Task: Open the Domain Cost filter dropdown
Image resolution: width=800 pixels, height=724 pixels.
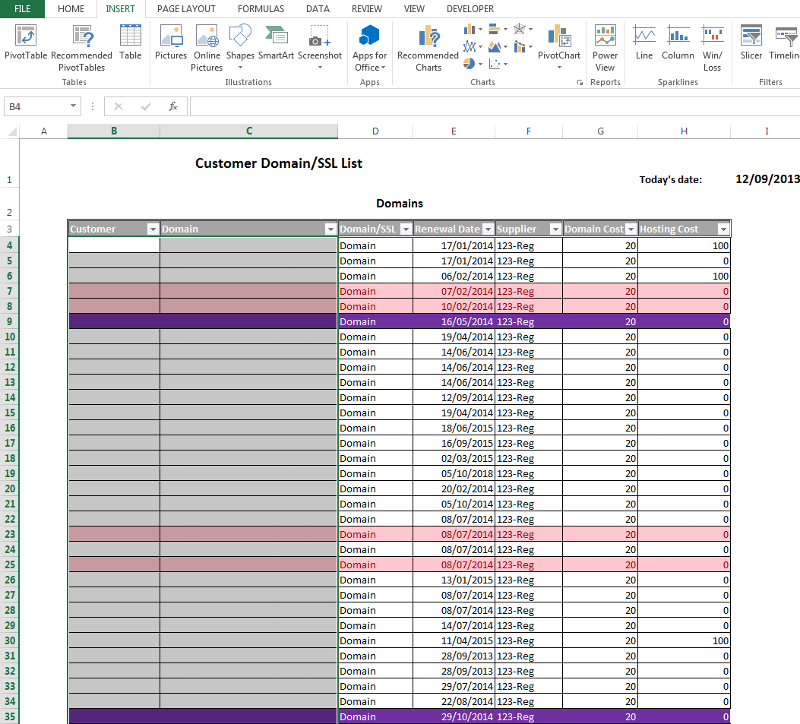Action: coord(631,230)
